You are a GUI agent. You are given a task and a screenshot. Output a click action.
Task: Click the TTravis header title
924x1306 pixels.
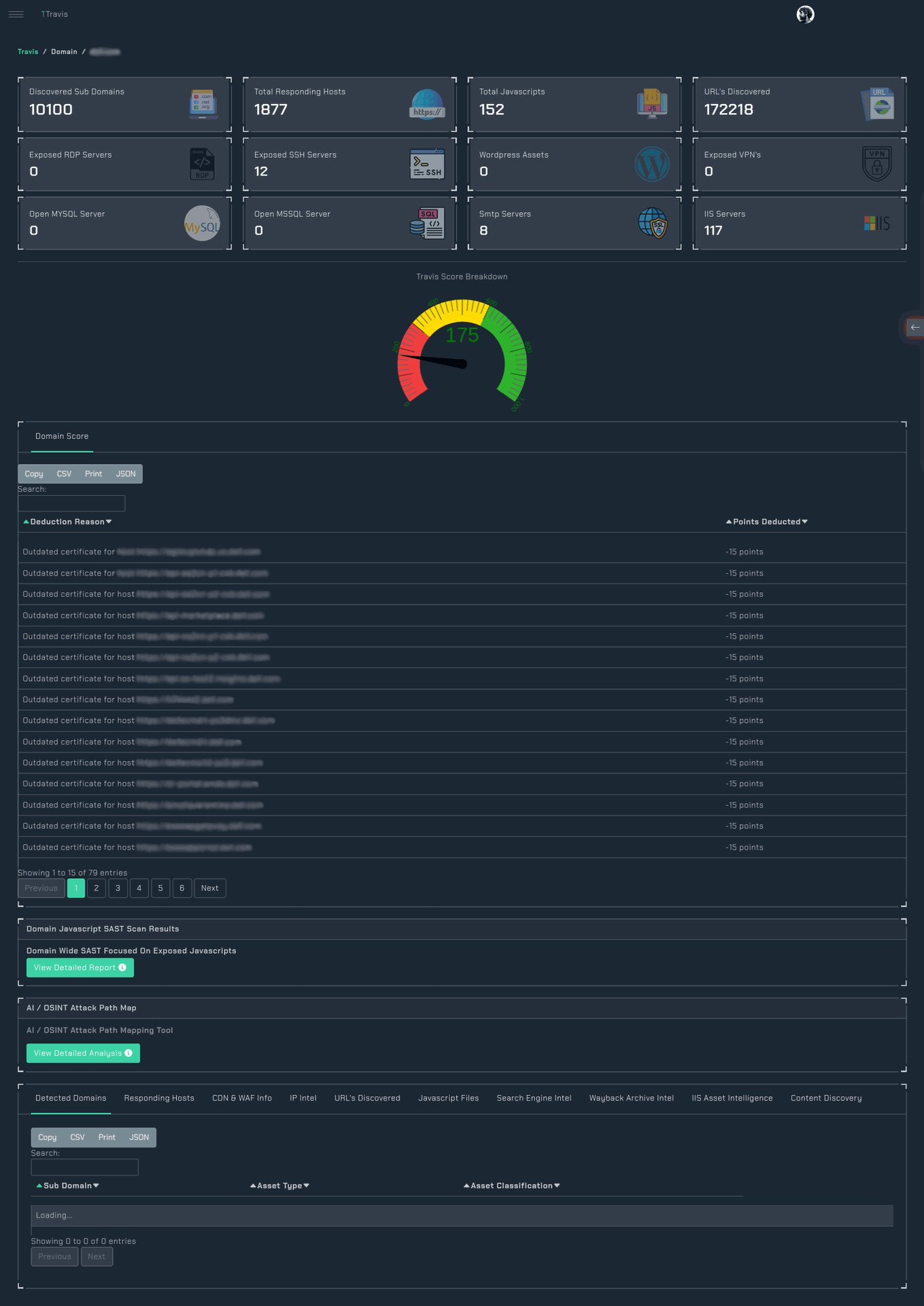tap(54, 14)
